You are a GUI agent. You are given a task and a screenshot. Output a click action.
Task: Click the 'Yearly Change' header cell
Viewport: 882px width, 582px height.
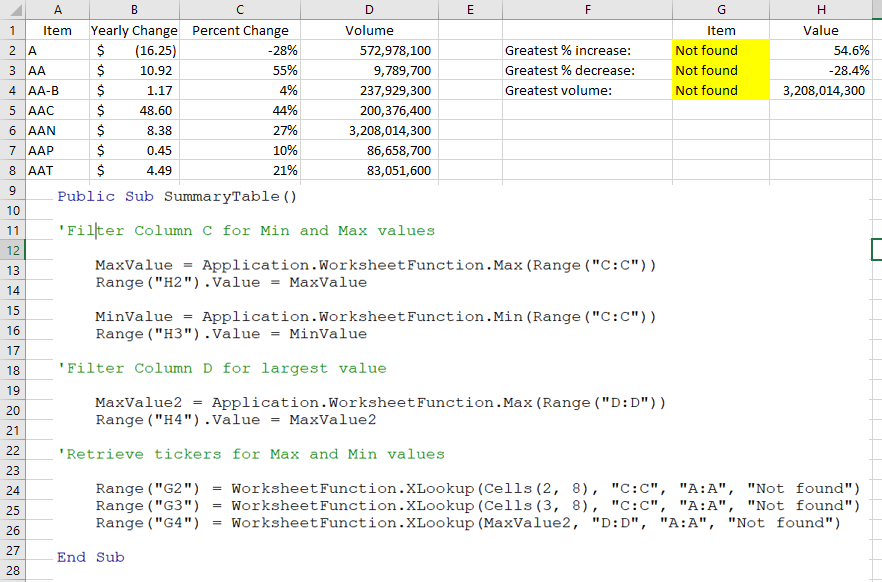(133, 30)
